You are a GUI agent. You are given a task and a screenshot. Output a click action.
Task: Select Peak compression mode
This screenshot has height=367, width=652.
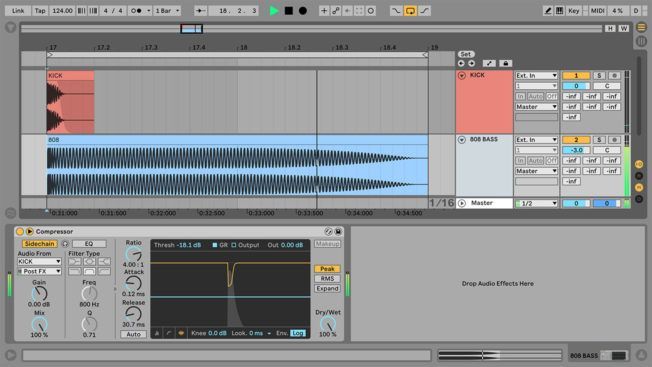327,269
